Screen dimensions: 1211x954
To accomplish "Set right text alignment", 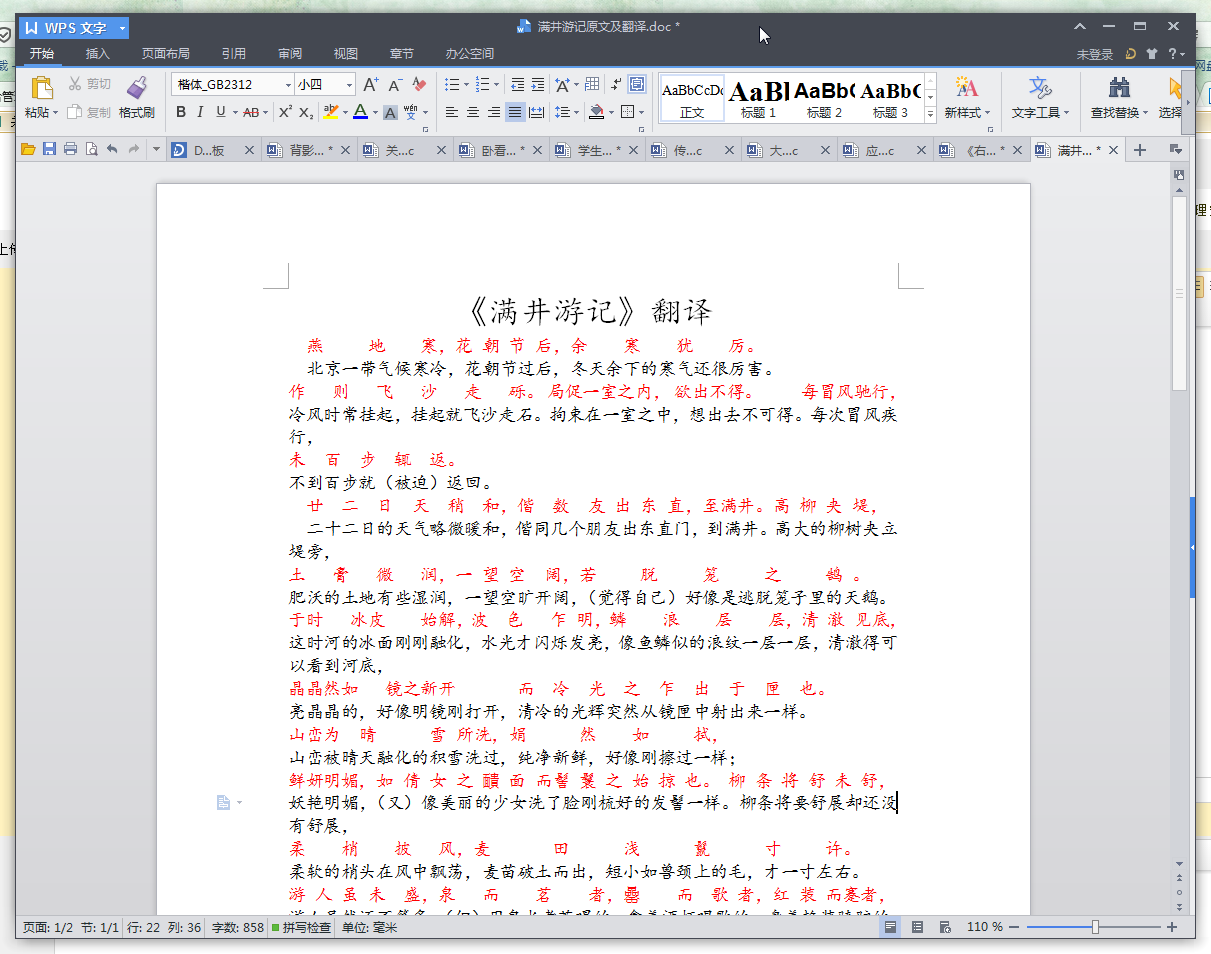I will (x=494, y=112).
